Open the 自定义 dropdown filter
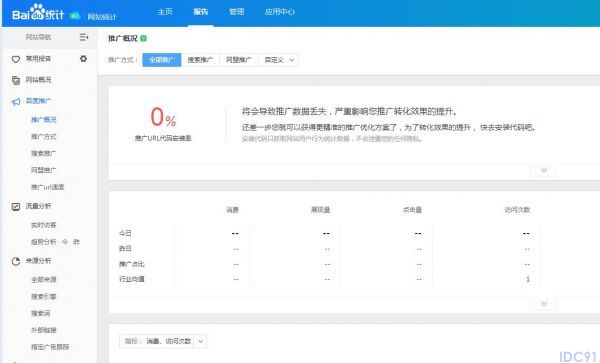Screen dimensions: 600x363 click(279, 60)
